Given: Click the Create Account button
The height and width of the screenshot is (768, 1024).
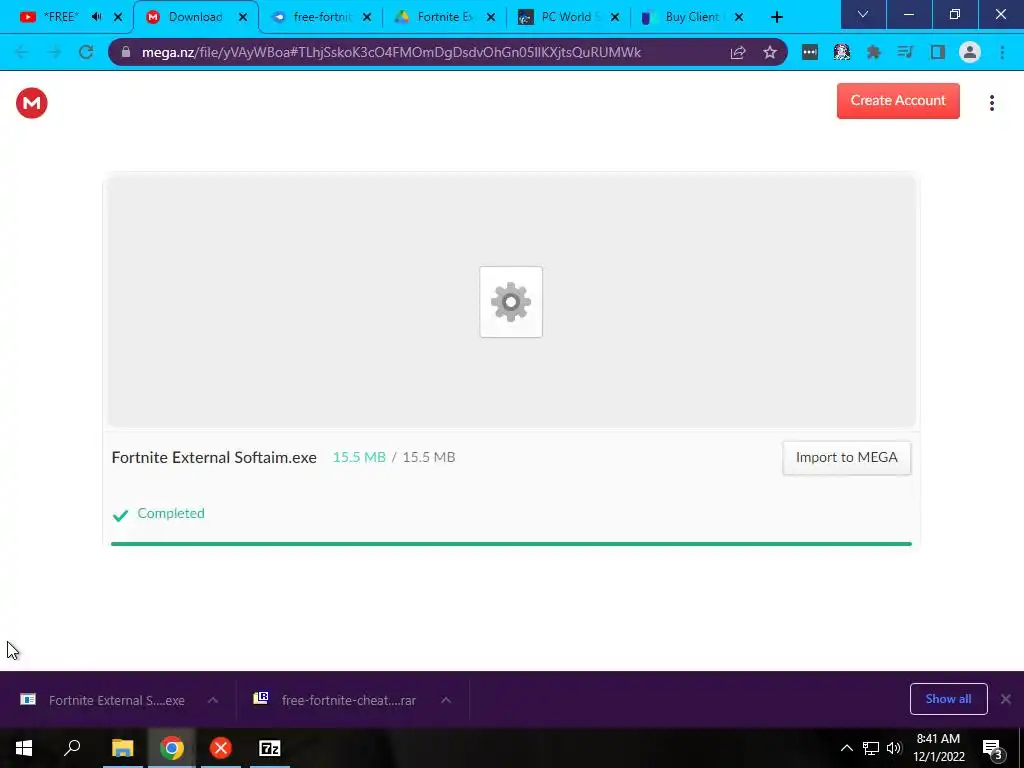Looking at the screenshot, I should (x=898, y=101).
